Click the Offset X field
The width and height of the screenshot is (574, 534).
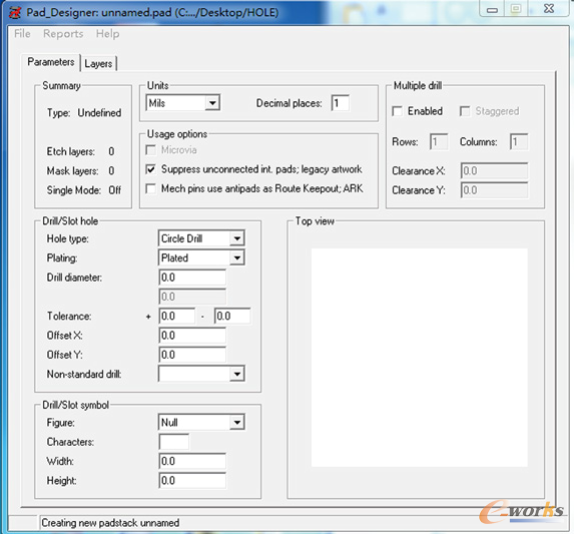(x=192, y=336)
